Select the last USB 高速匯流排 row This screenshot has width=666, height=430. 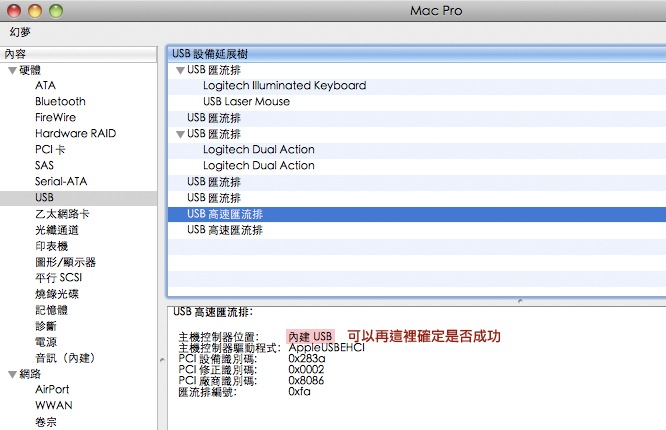[x=417, y=230]
